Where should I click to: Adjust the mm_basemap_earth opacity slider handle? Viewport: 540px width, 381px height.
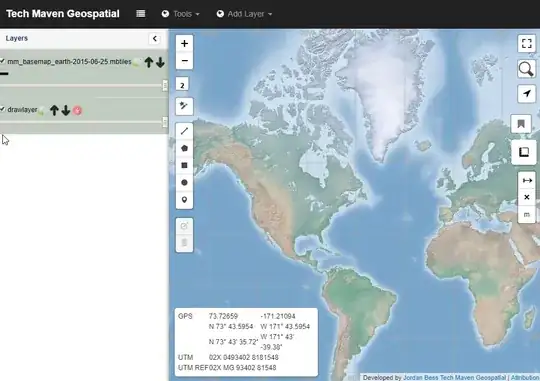(x=165, y=85)
